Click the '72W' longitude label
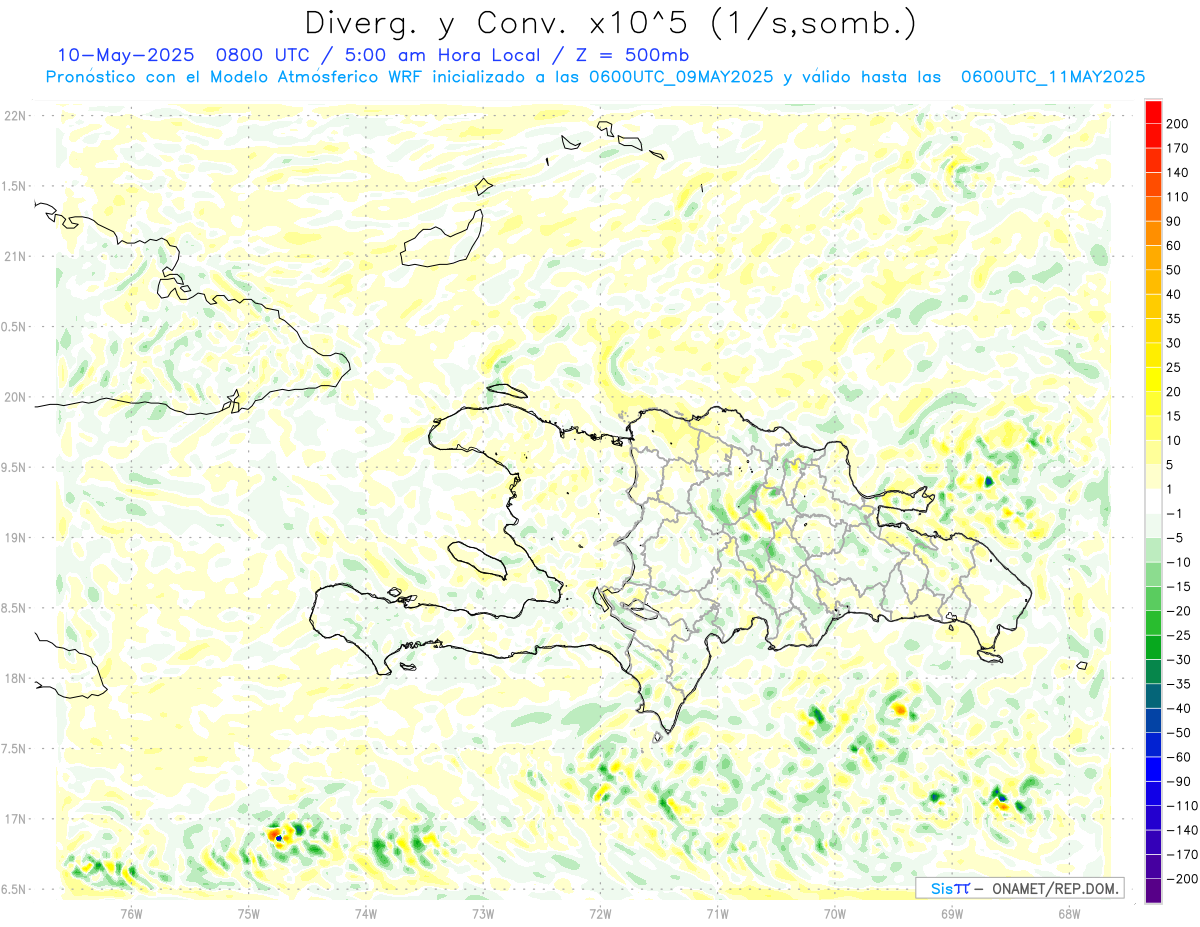The image size is (1200, 927). click(600, 913)
